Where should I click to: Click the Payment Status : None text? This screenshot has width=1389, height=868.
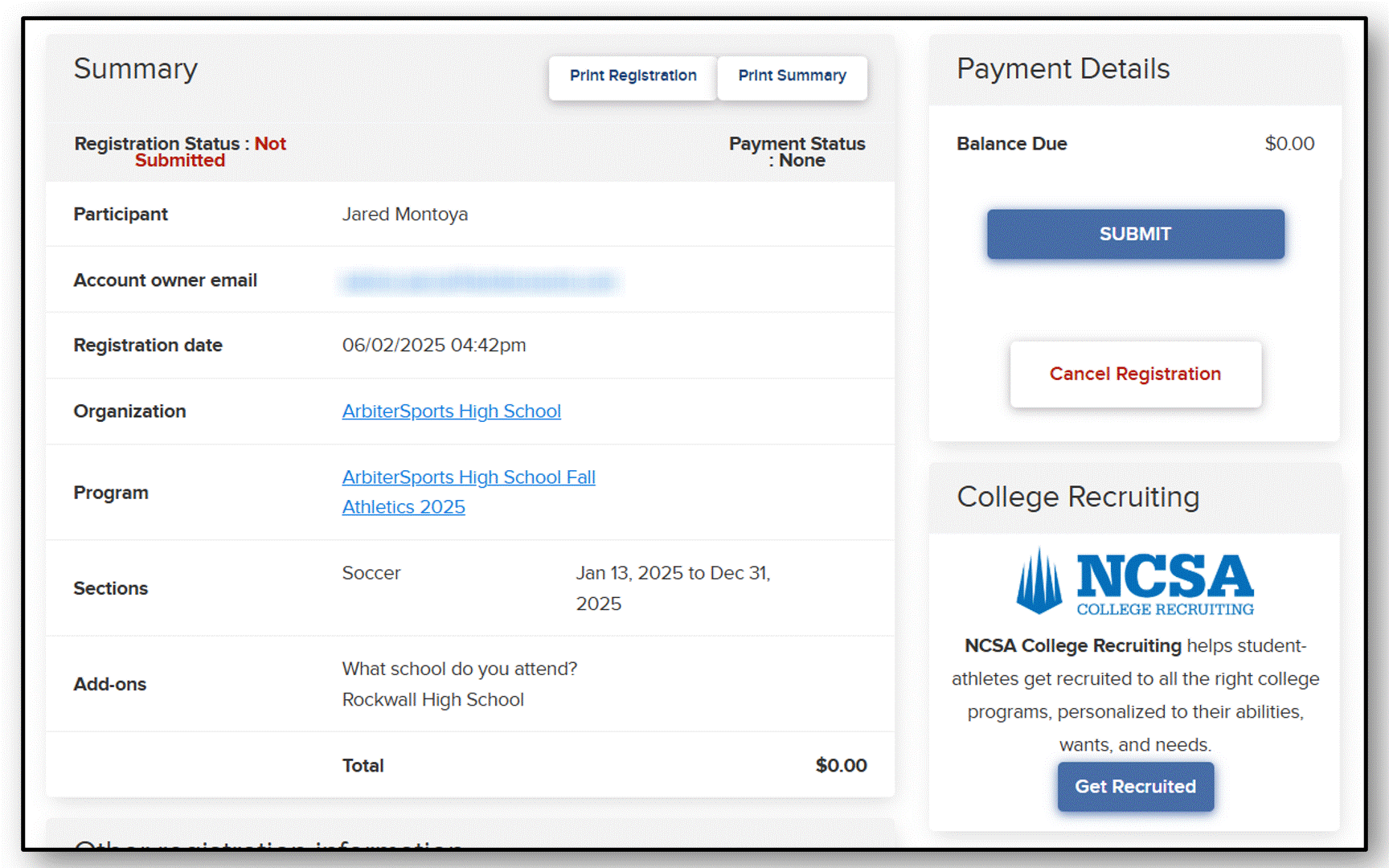point(797,152)
